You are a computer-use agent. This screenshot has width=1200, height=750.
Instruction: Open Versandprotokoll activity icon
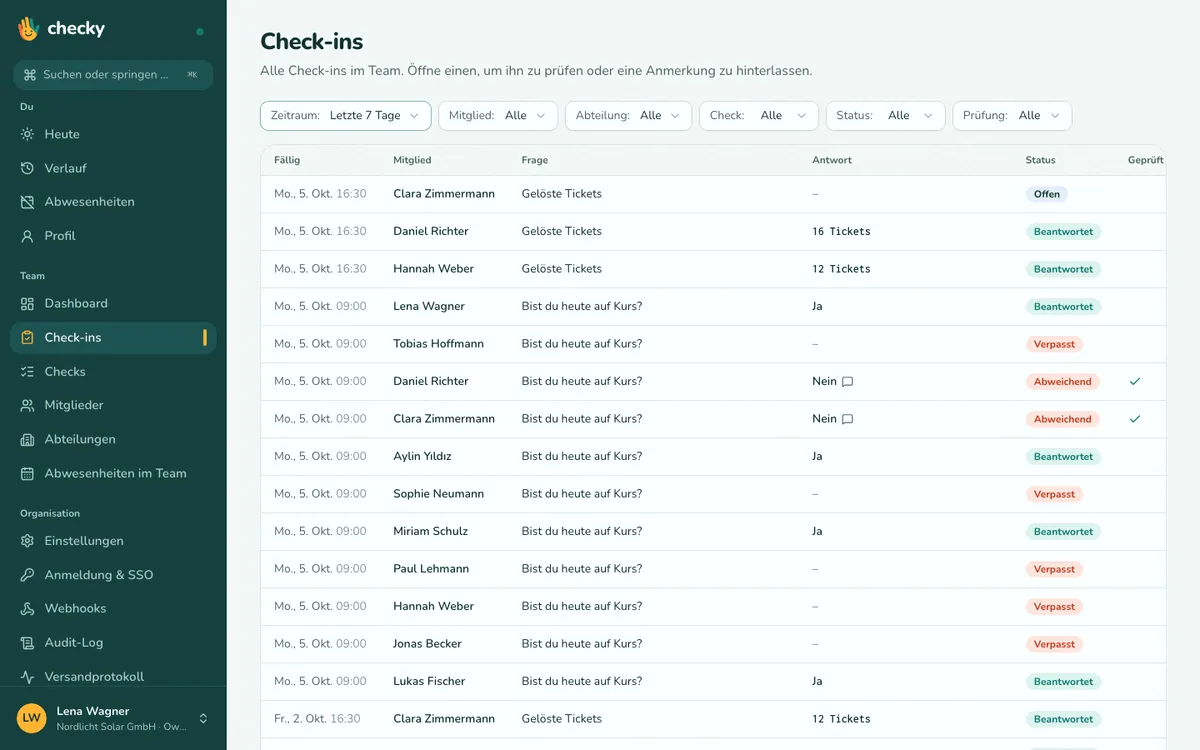(x=27, y=676)
